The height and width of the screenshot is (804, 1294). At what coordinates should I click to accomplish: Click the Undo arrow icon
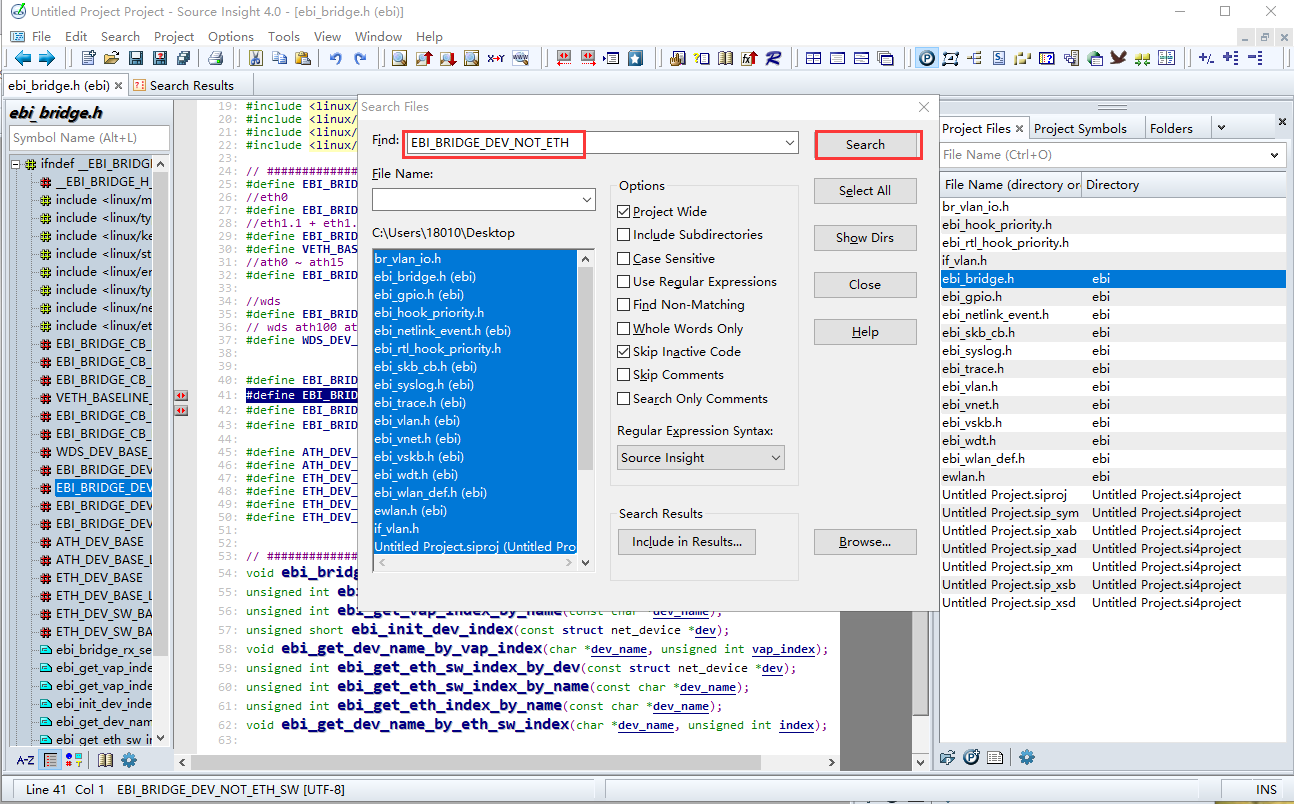(336, 58)
